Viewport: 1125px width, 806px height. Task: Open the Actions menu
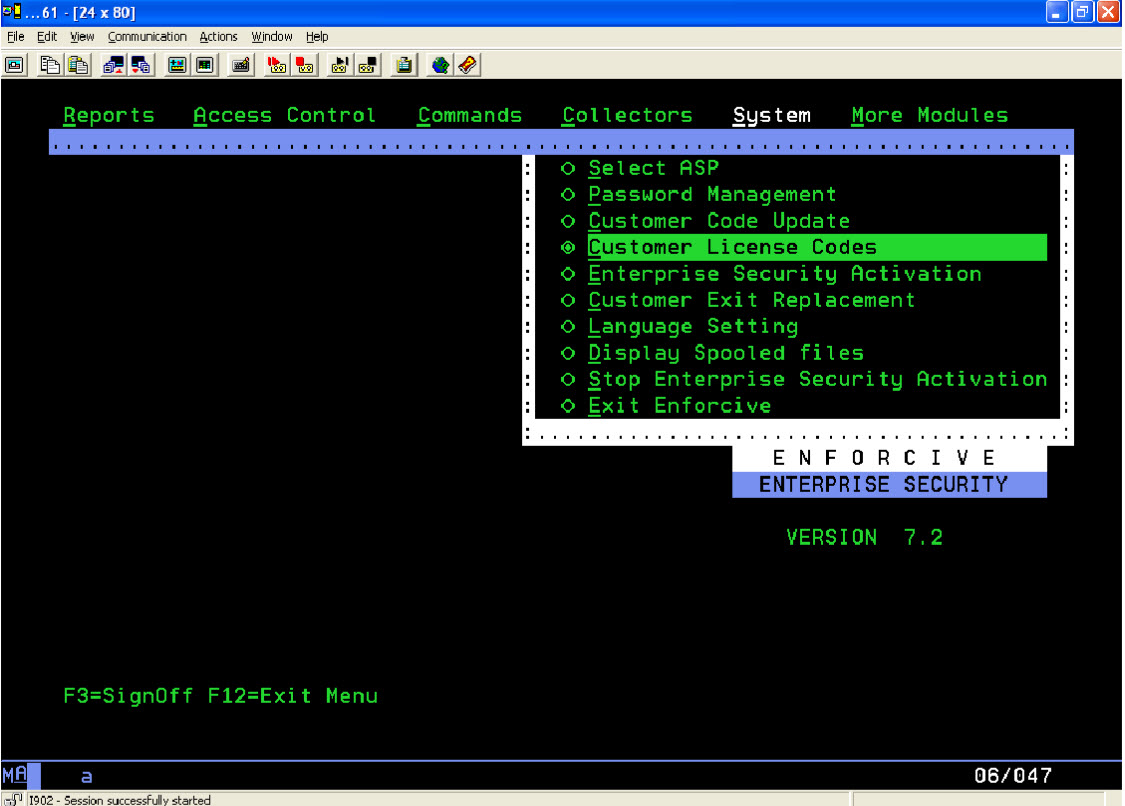point(218,37)
